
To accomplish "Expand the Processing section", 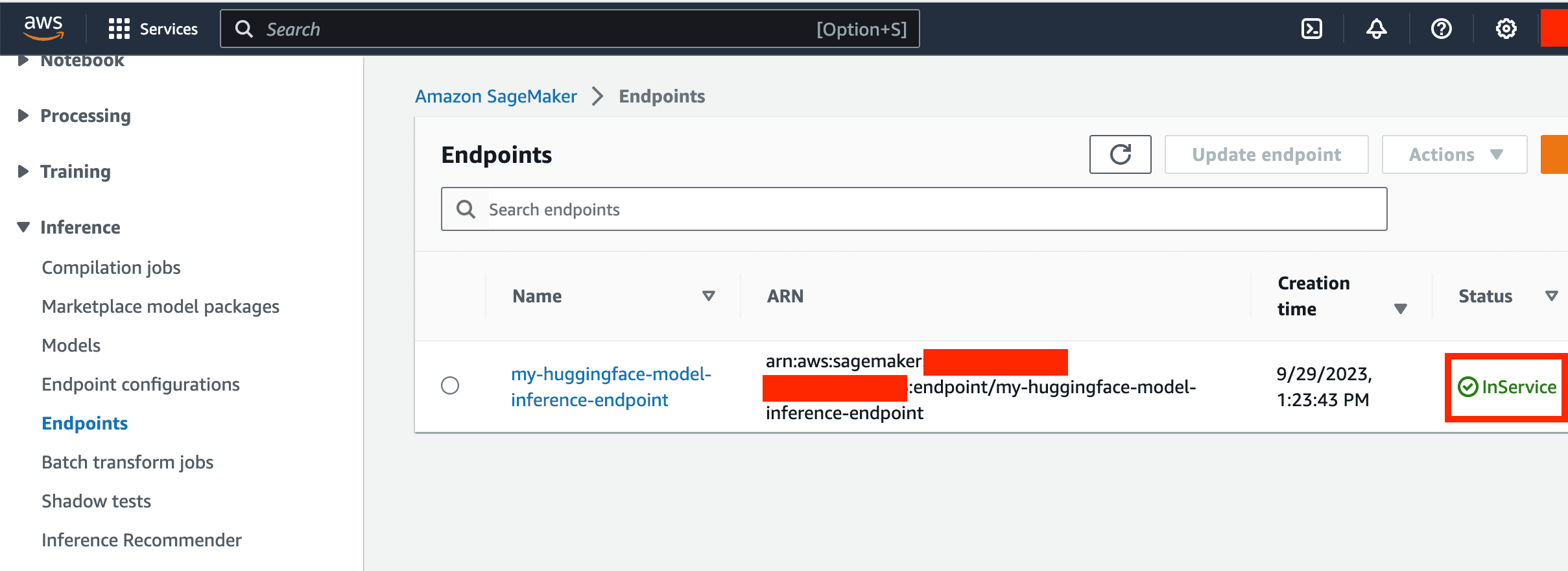I will (23, 115).
